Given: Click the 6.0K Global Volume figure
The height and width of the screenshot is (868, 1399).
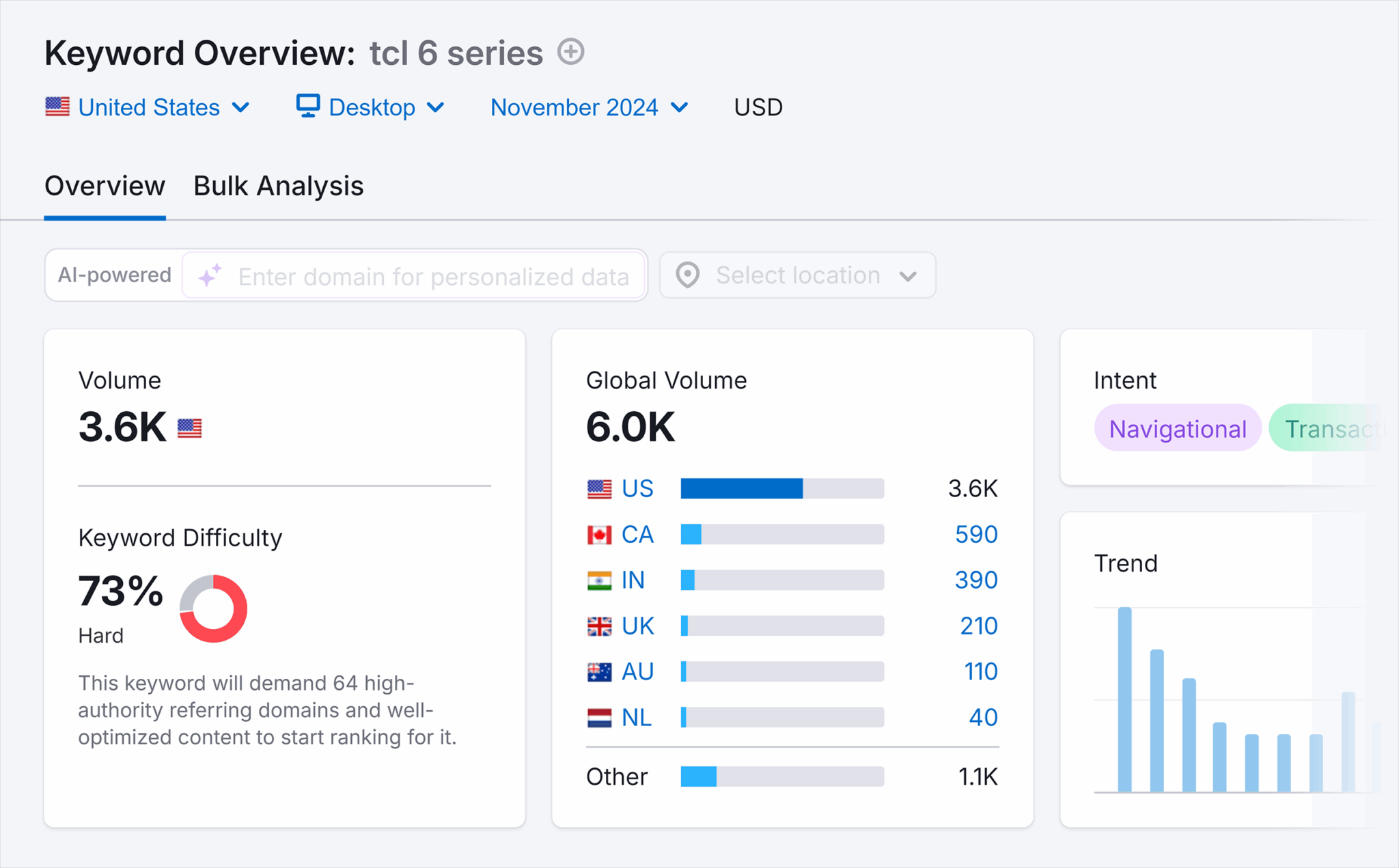Looking at the screenshot, I should point(630,427).
